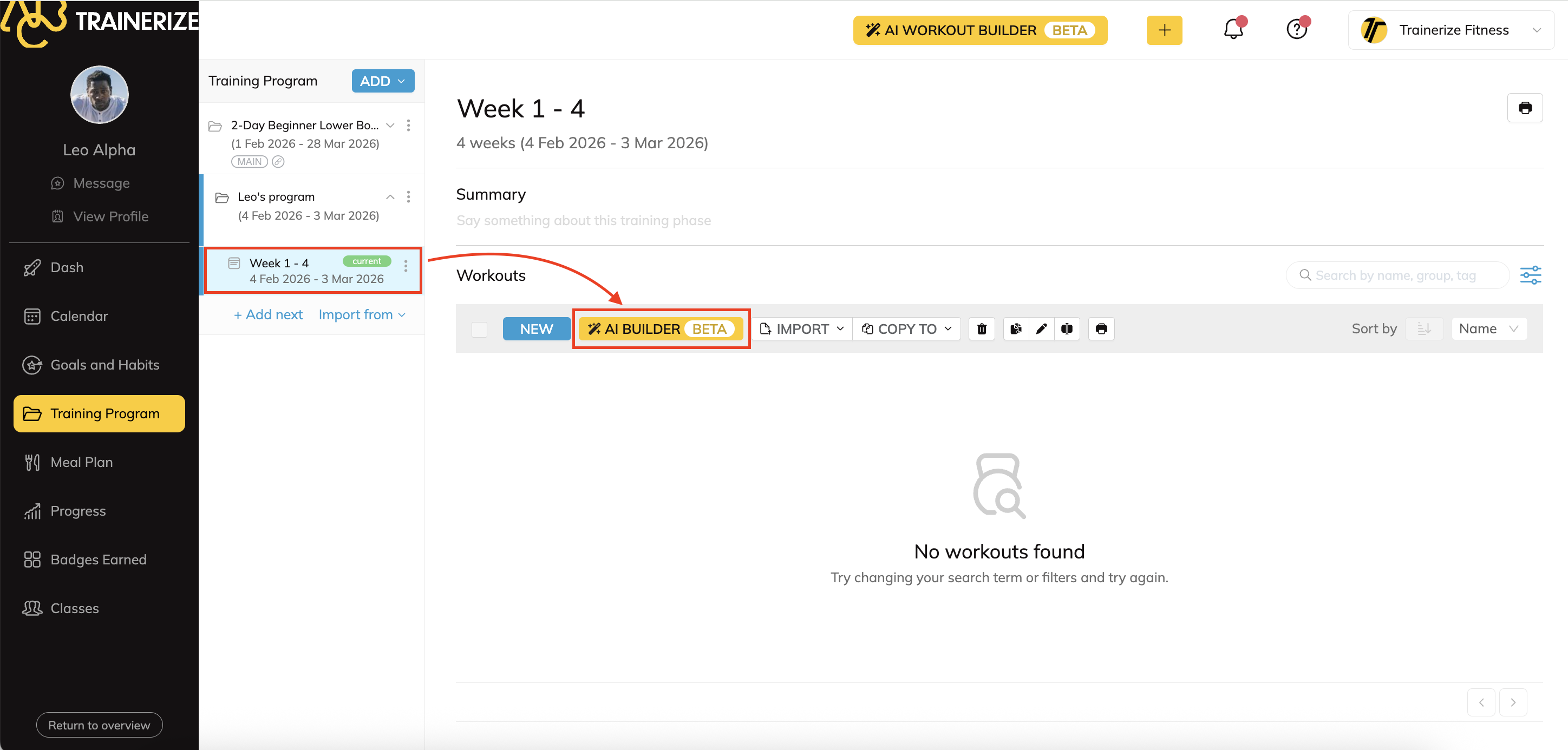Viewport: 1568px width, 750px height.
Task: Click the workouts search field
Action: 1396,275
